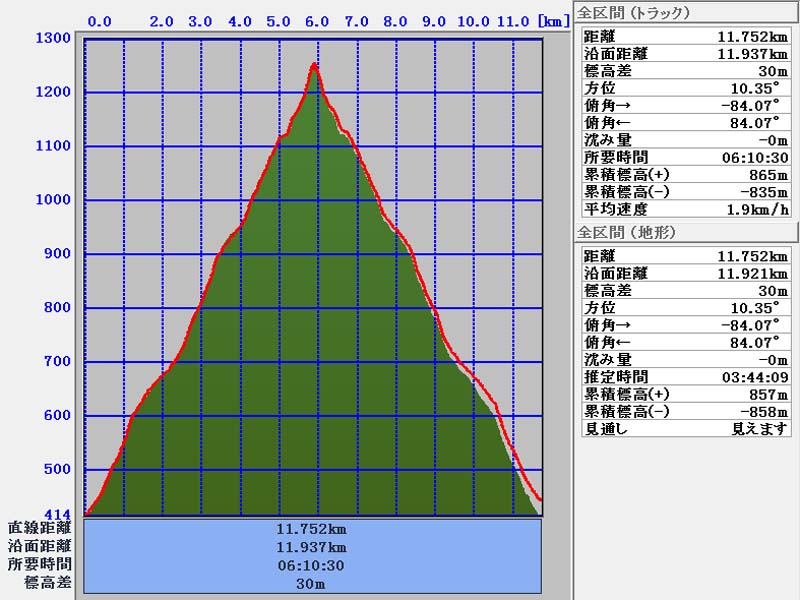Select the 累積標高(+) 857m terrain row
Image resolution: width=800 pixels, height=600 pixels.
[x=686, y=394]
